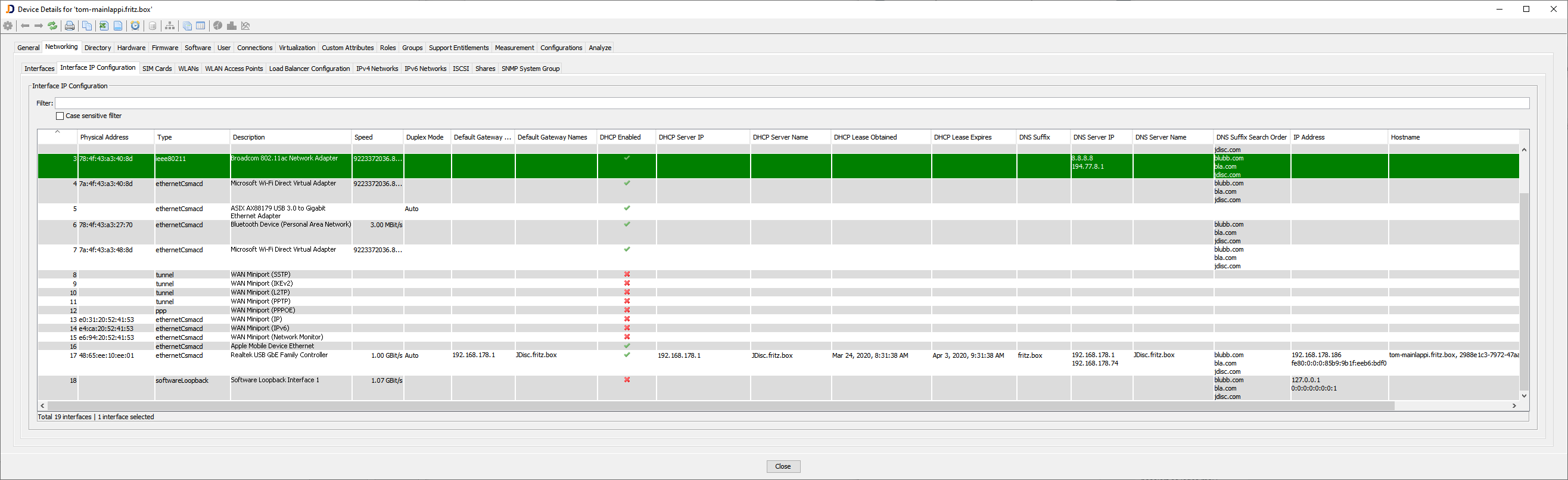The width and height of the screenshot is (1568, 480).
Task: Click the DHCP checkmark for ASIX AX88179 adapter
Action: click(626, 208)
